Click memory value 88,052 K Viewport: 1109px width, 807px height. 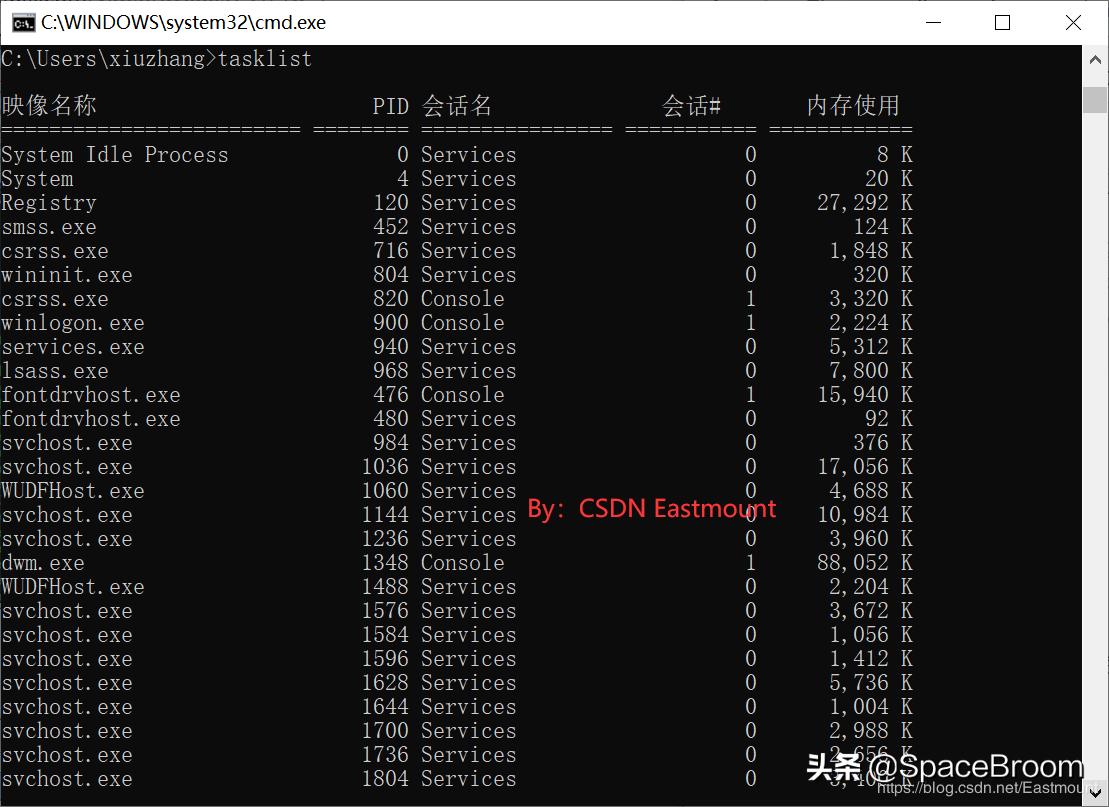point(865,564)
